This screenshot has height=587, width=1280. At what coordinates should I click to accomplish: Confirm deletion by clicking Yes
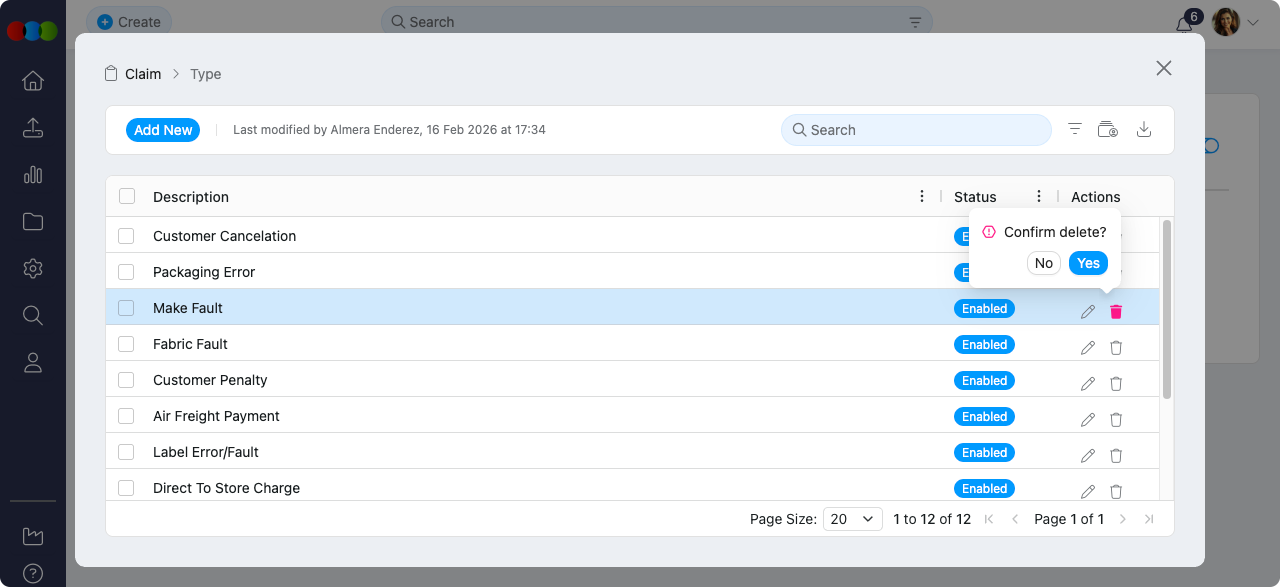point(1088,263)
